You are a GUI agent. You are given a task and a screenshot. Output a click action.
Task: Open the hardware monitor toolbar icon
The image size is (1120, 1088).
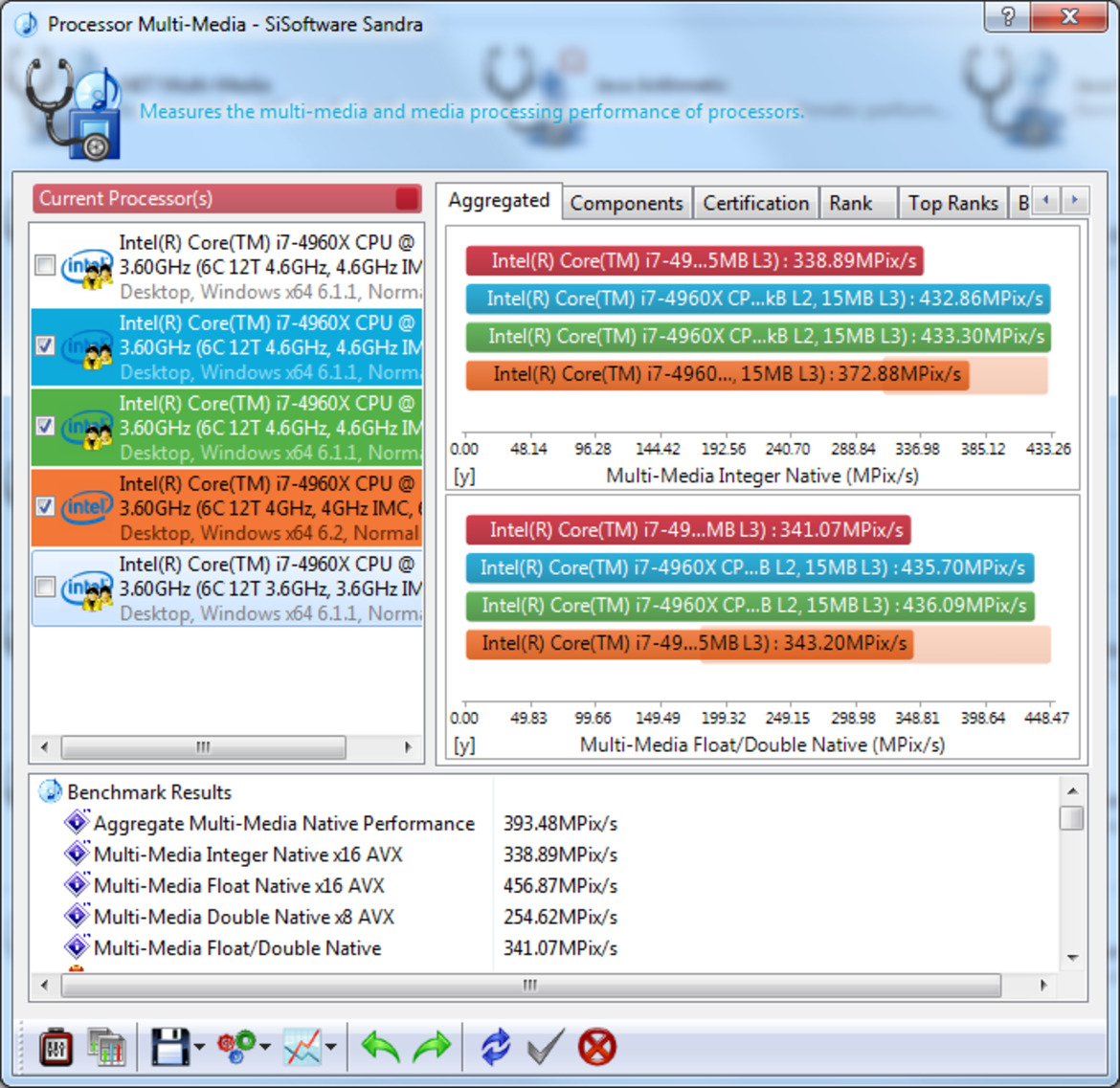[x=56, y=1047]
